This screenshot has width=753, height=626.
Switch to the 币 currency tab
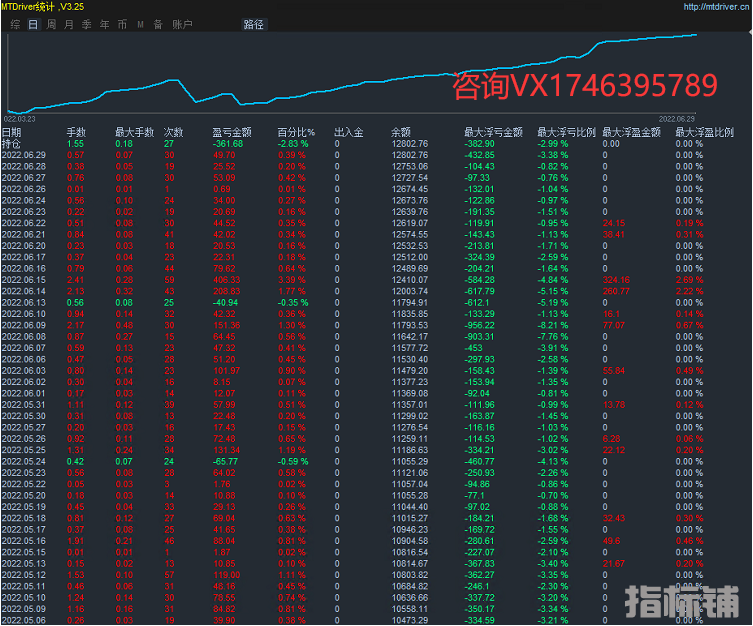point(122,23)
